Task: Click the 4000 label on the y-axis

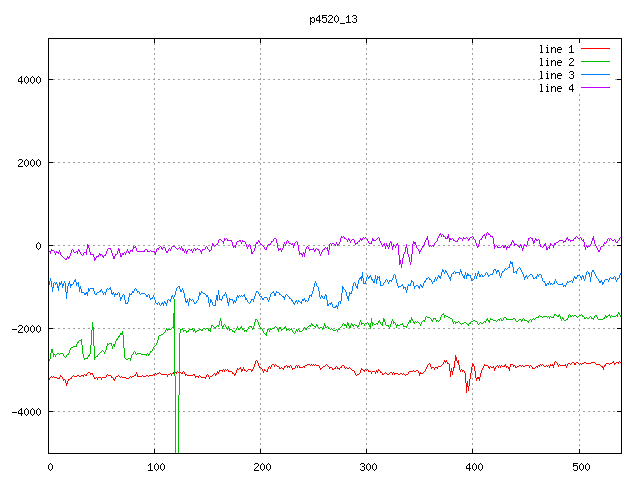Action: point(27,80)
